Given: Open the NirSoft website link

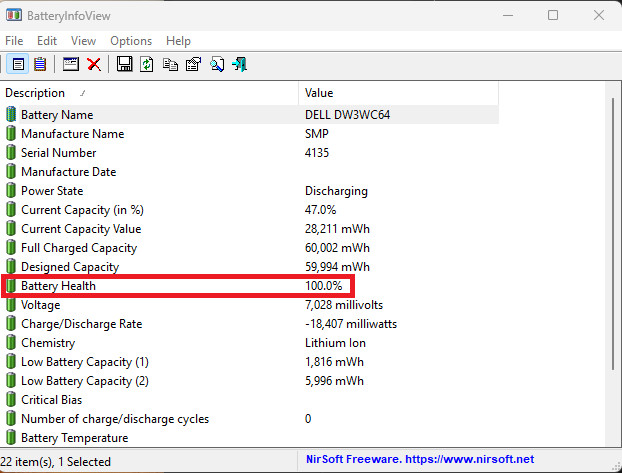Looking at the screenshot, I should click(420, 459).
